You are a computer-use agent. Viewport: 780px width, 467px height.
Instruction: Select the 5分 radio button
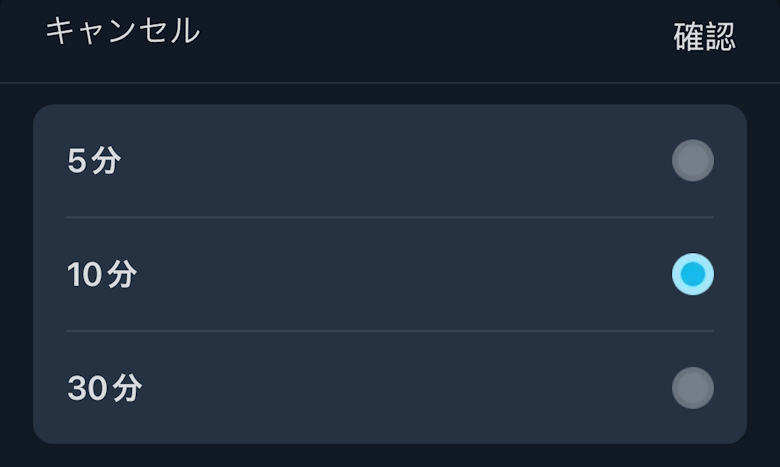pyautogui.click(x=692, y=160)
